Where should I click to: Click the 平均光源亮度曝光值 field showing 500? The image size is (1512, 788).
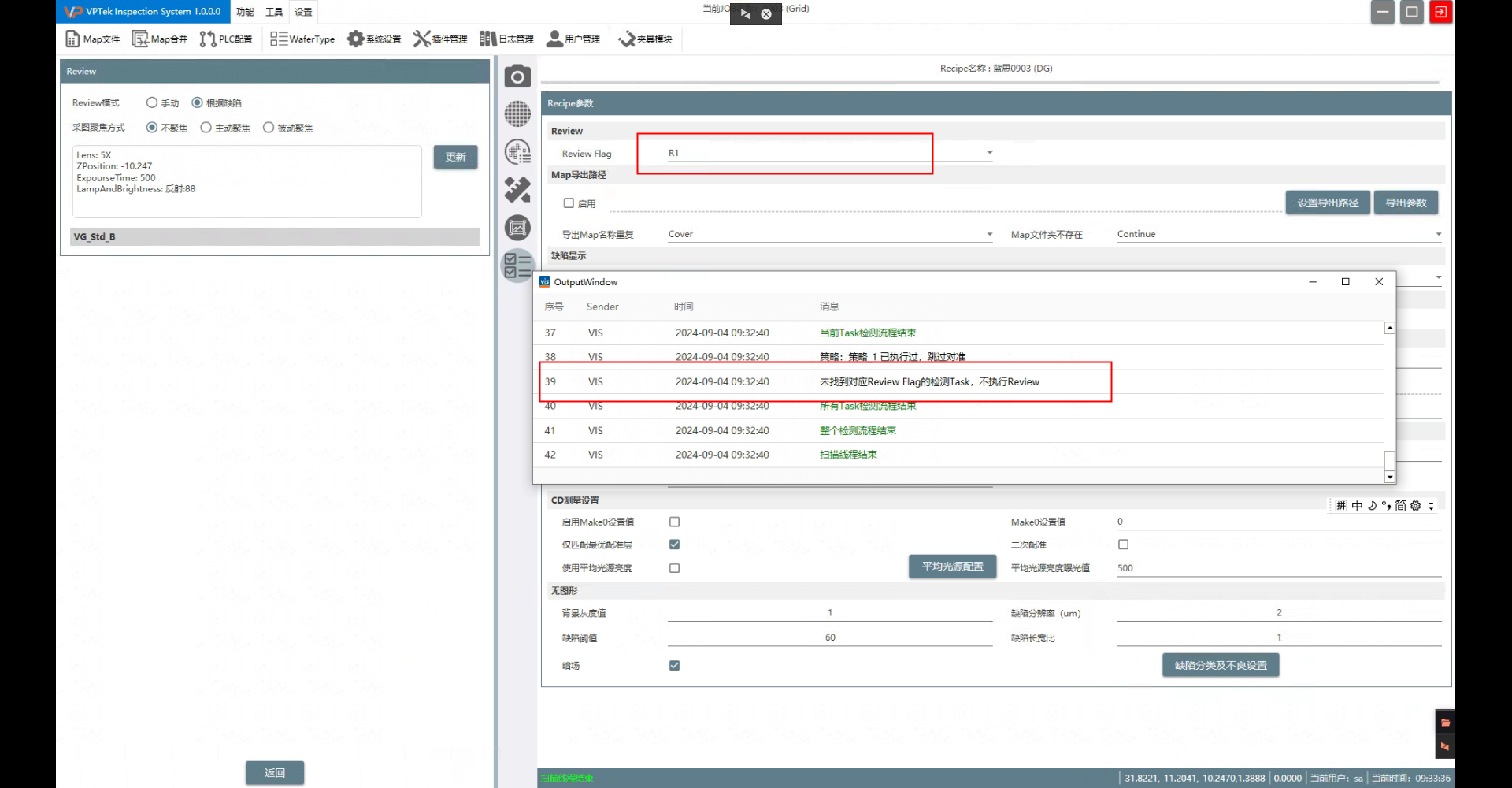(1279, 567)
